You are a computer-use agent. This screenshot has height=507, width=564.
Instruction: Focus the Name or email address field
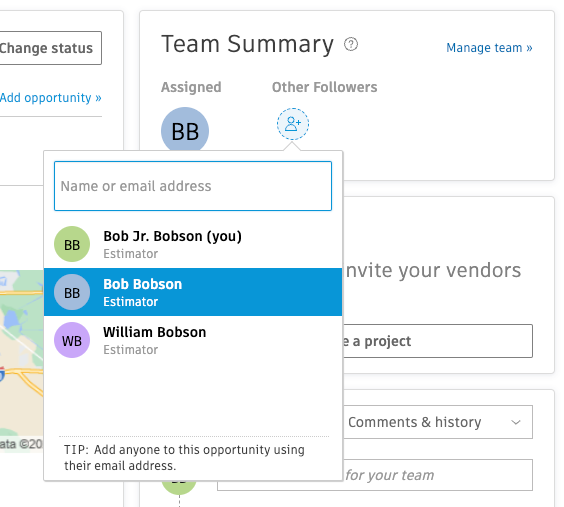coord(193,186)
